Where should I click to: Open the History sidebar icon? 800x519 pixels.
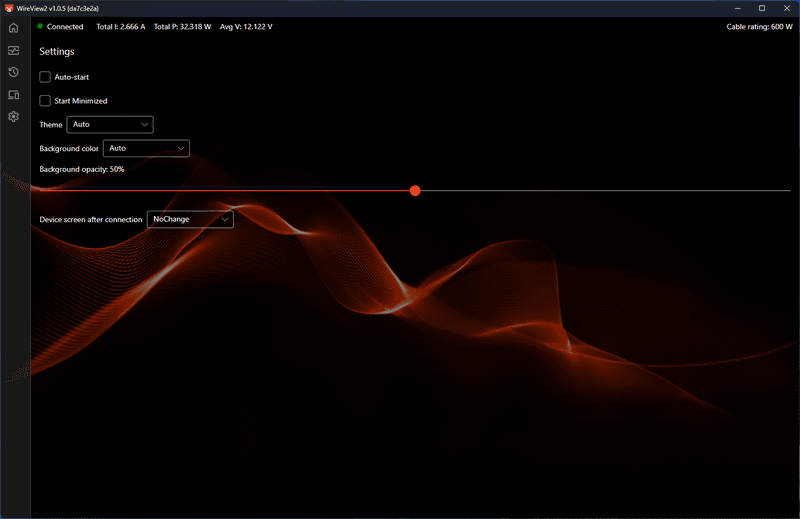[14, 72]
